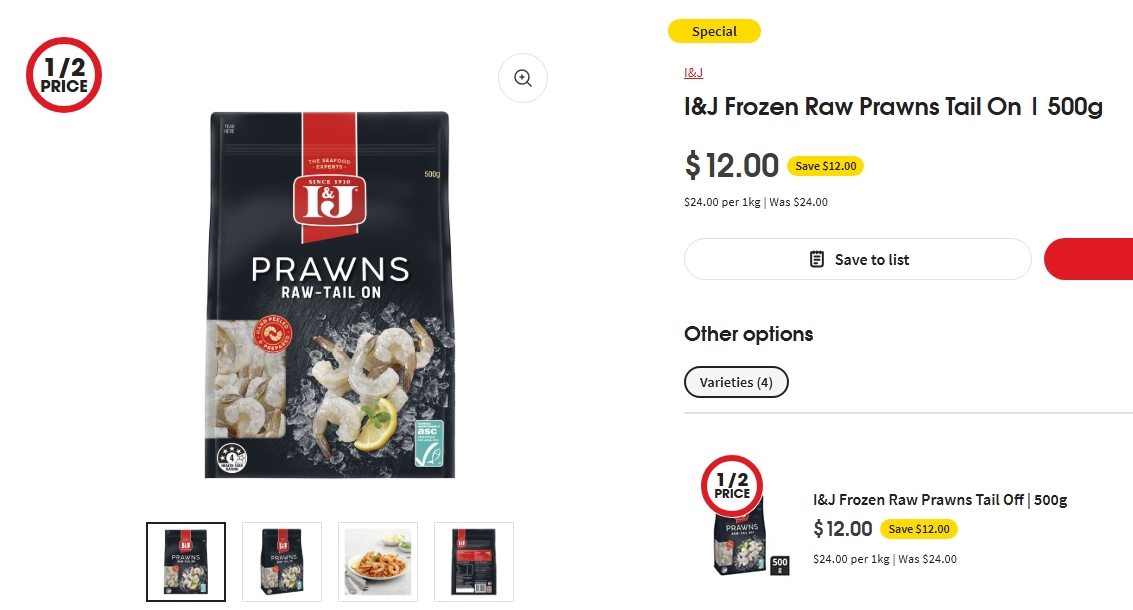Select the second pack thumbnail
This screenshot has height=610, width=1133.
[x=282, y=562]
